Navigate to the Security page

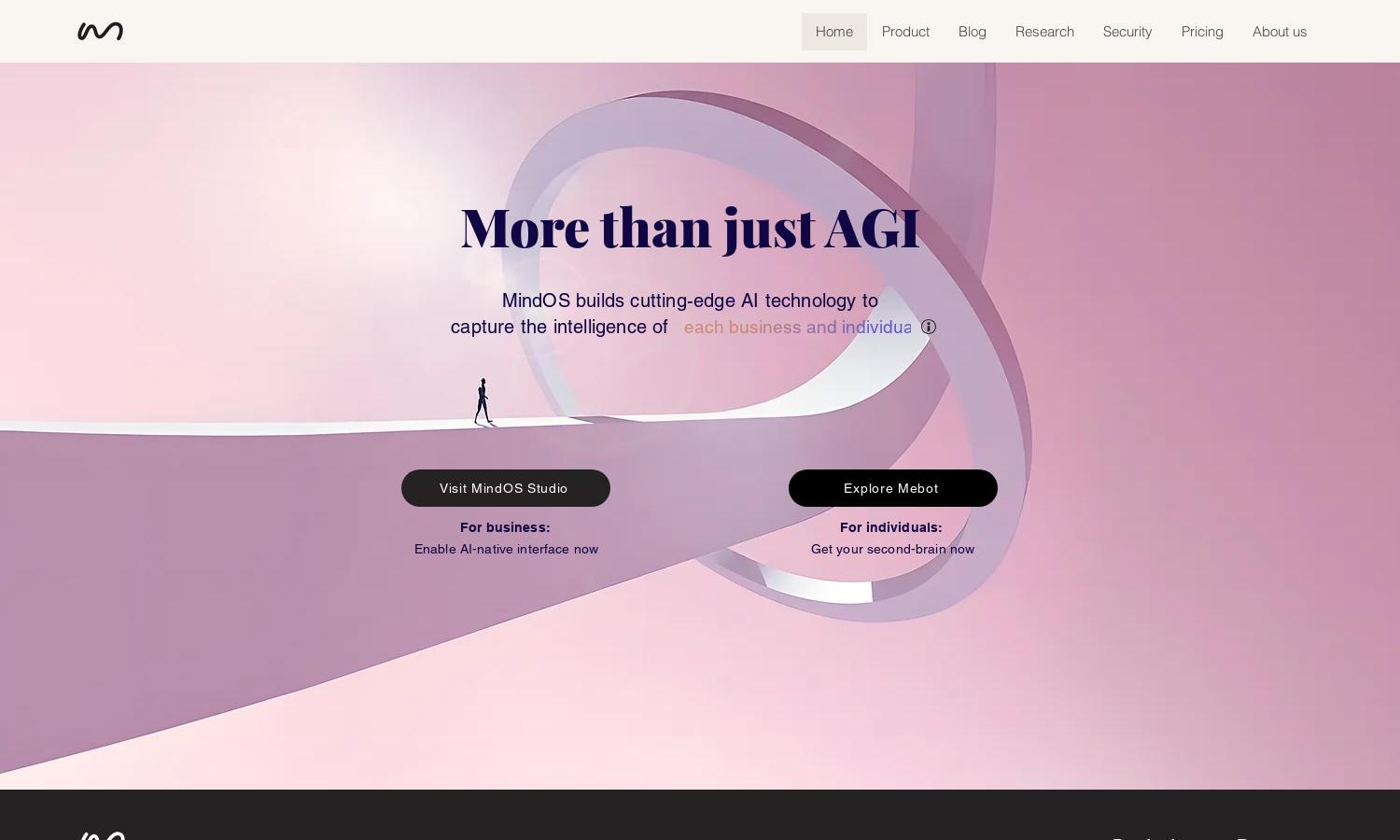click(1127, 32)
